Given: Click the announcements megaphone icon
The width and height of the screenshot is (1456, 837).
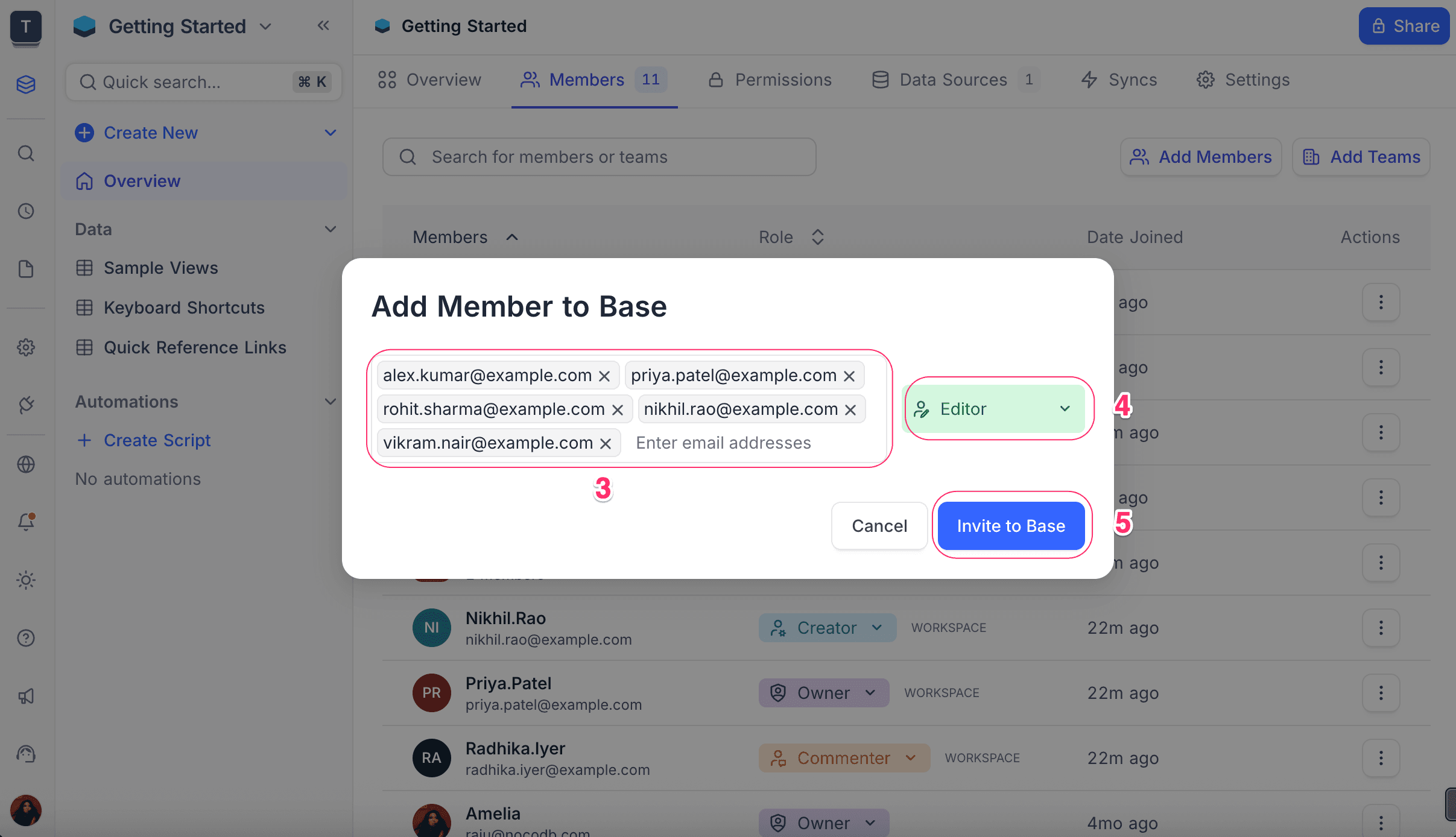Looking at the screenshot, I should (x=26, y=696).
